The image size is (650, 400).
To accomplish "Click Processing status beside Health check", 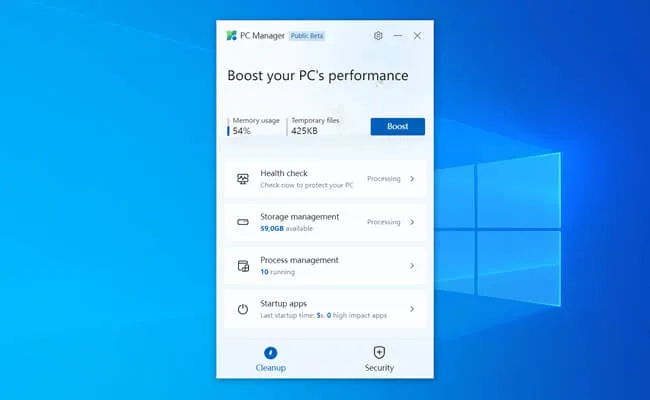I will (383, 179).
